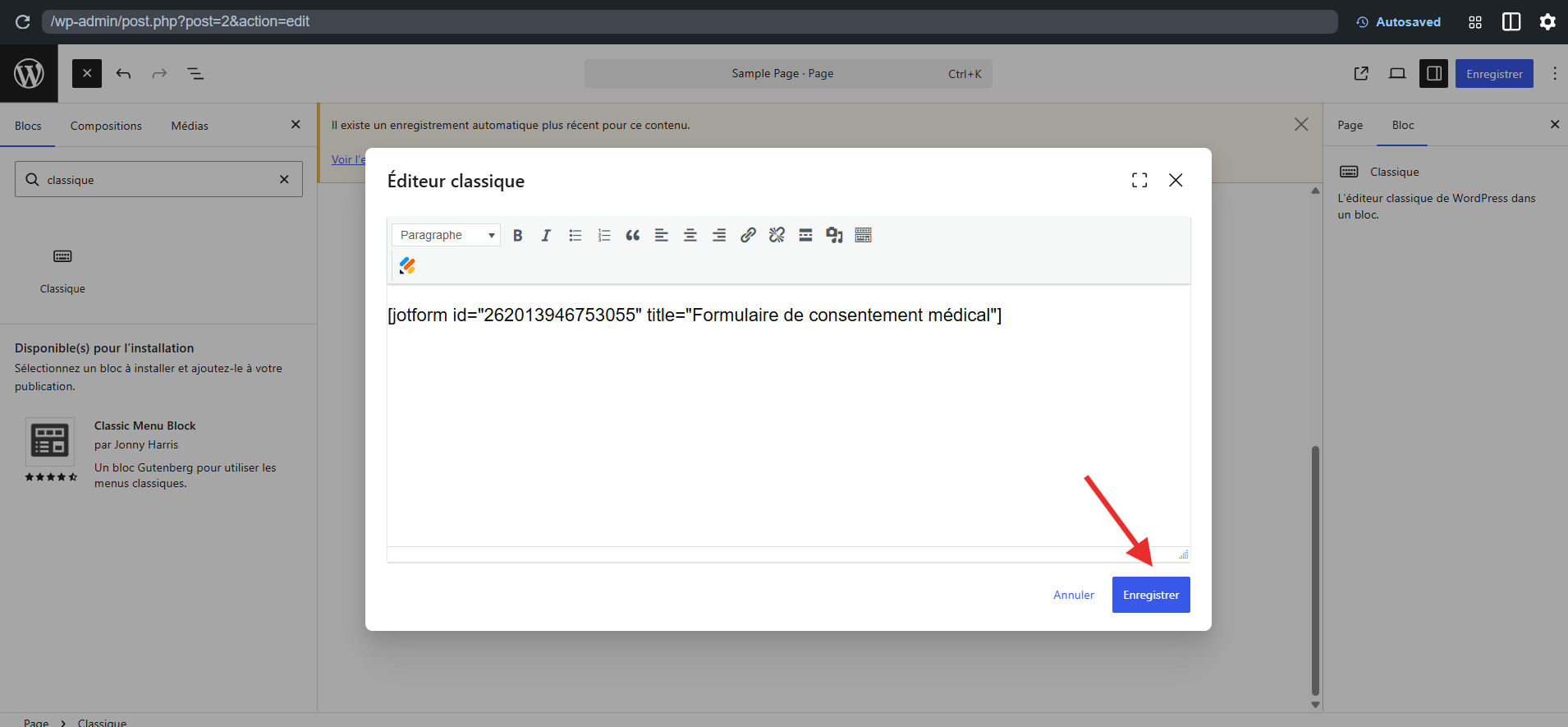View page in new tab

point(1361,73)
